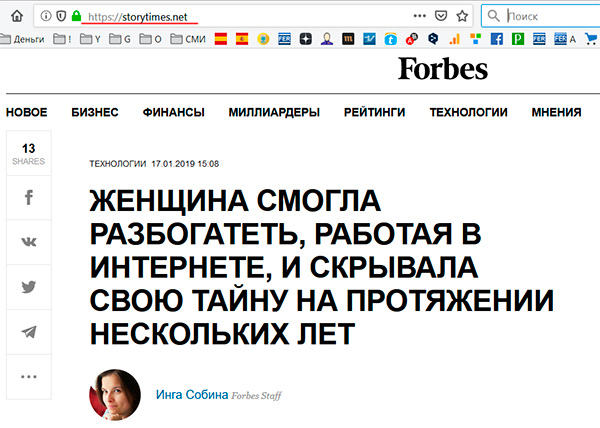
Task: Share article on Twitter
Action: (x=29, y=287)
